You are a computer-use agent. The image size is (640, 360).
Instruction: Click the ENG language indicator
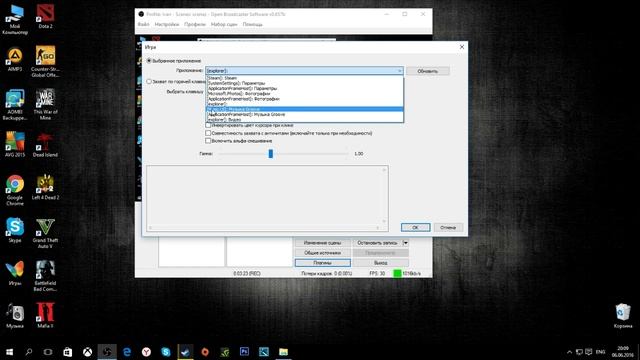click(x=600, y=352)
